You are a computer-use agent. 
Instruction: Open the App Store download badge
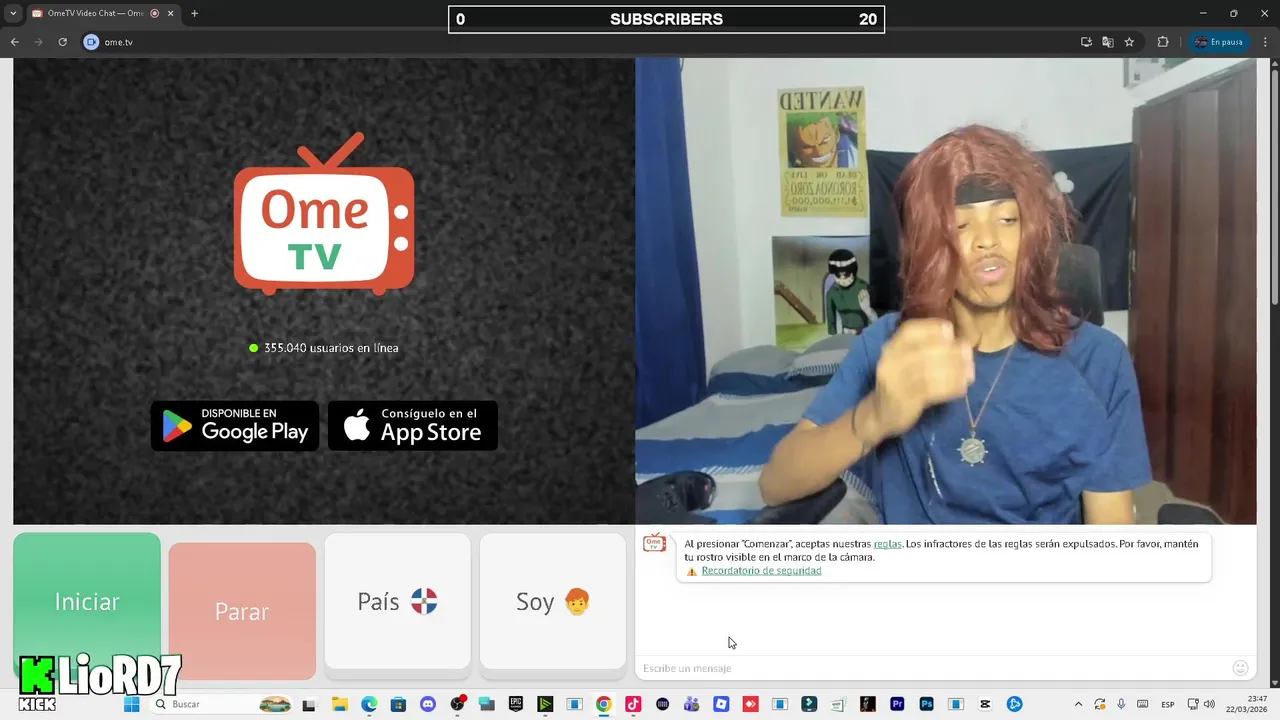coord(413,426)
